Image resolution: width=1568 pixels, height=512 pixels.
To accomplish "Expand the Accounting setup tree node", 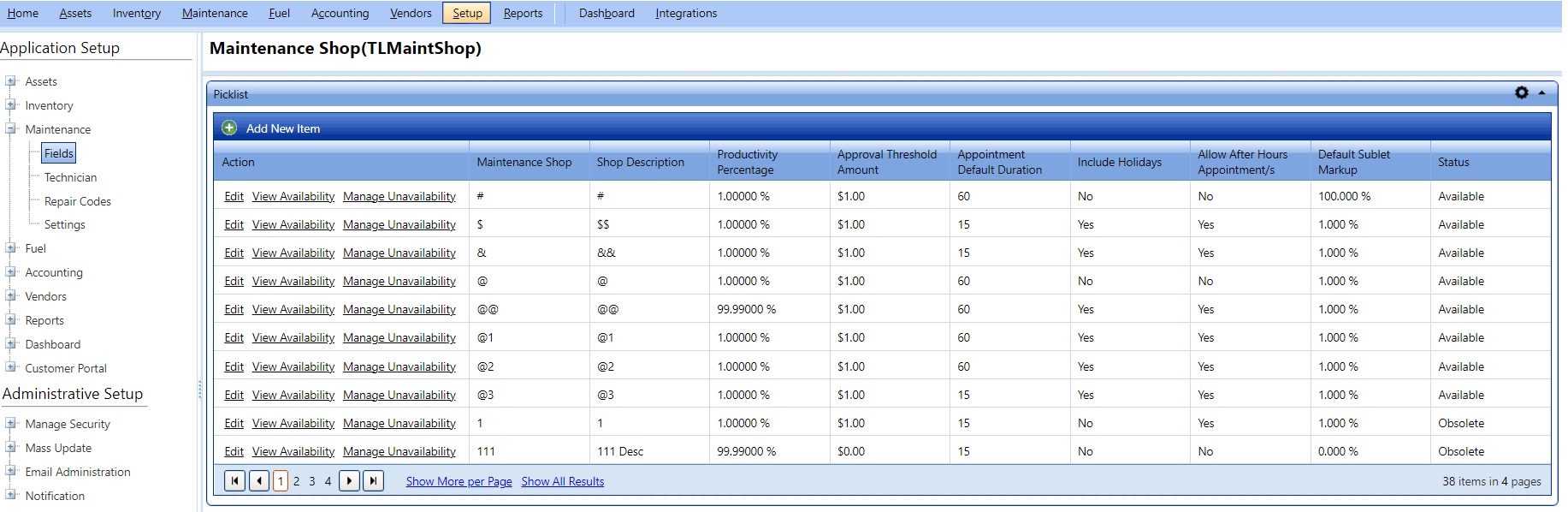I will (x=11, y=272).
